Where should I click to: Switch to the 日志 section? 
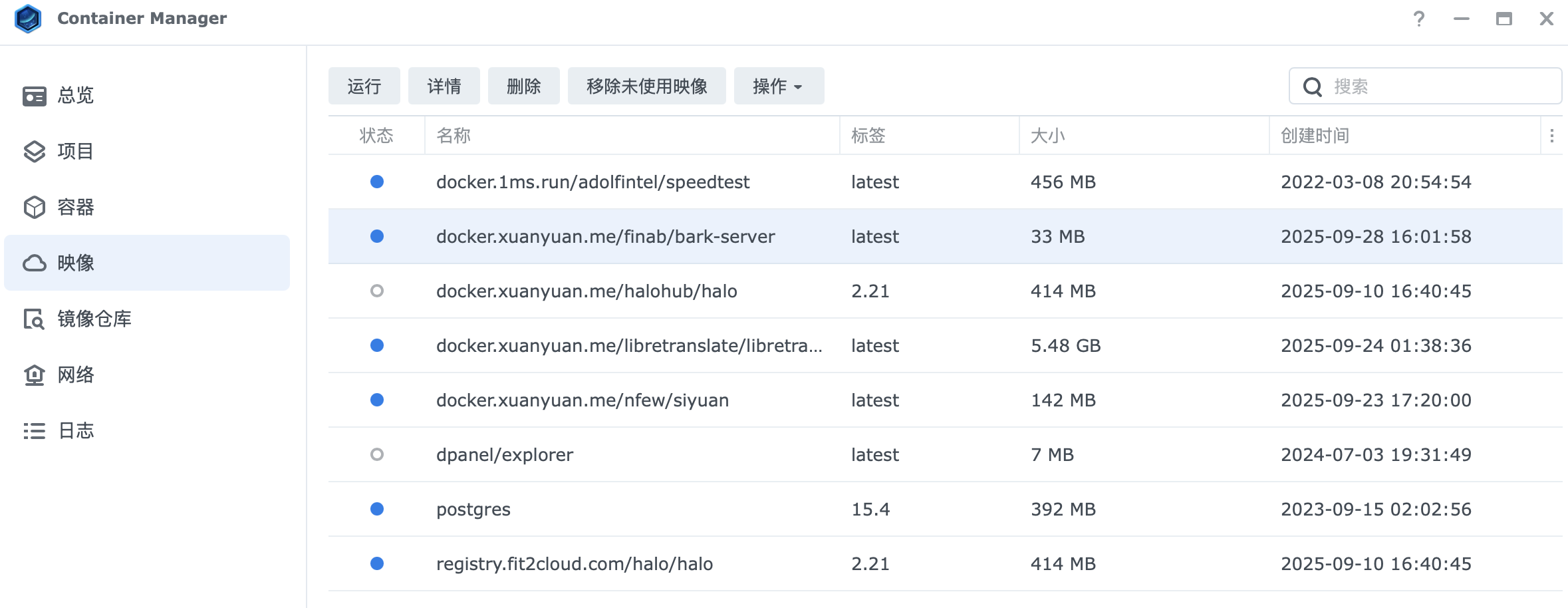[76, 431]
